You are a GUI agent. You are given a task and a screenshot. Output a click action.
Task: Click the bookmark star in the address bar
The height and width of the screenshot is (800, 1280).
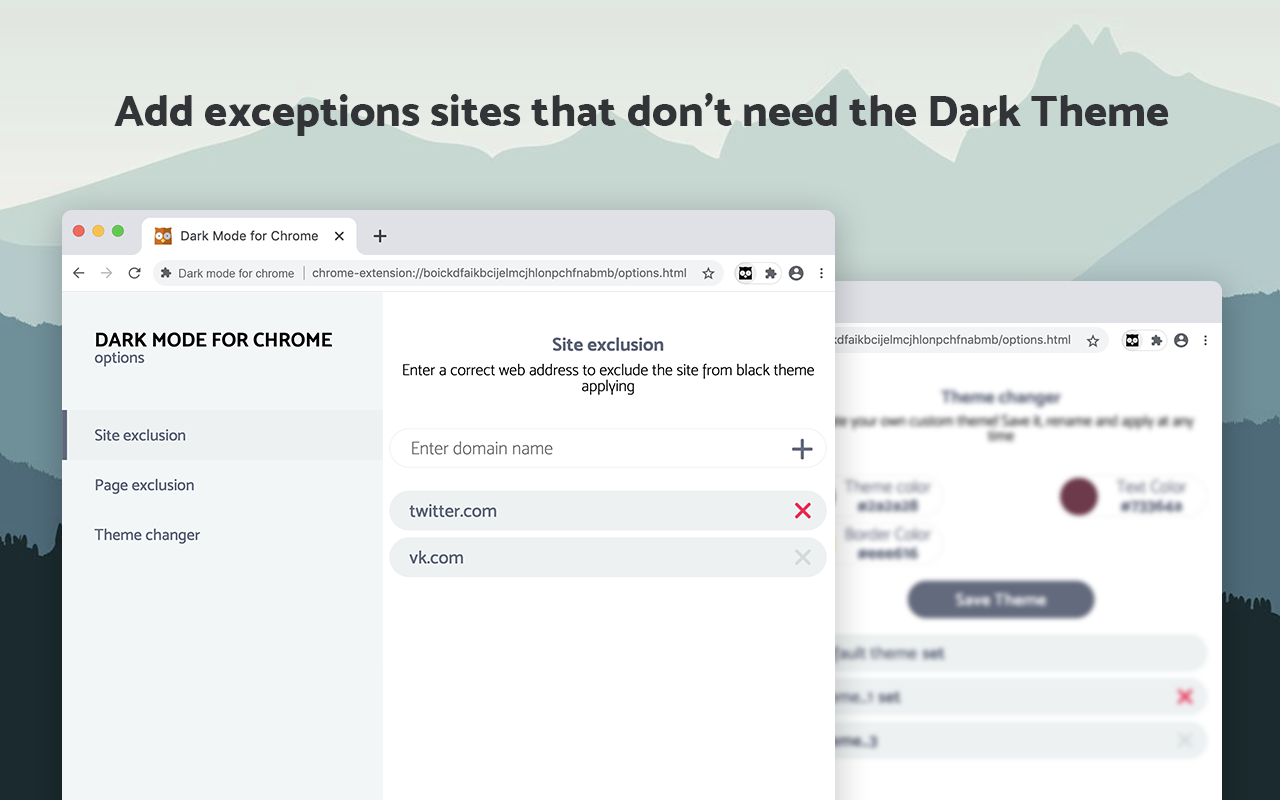[708, 272]
